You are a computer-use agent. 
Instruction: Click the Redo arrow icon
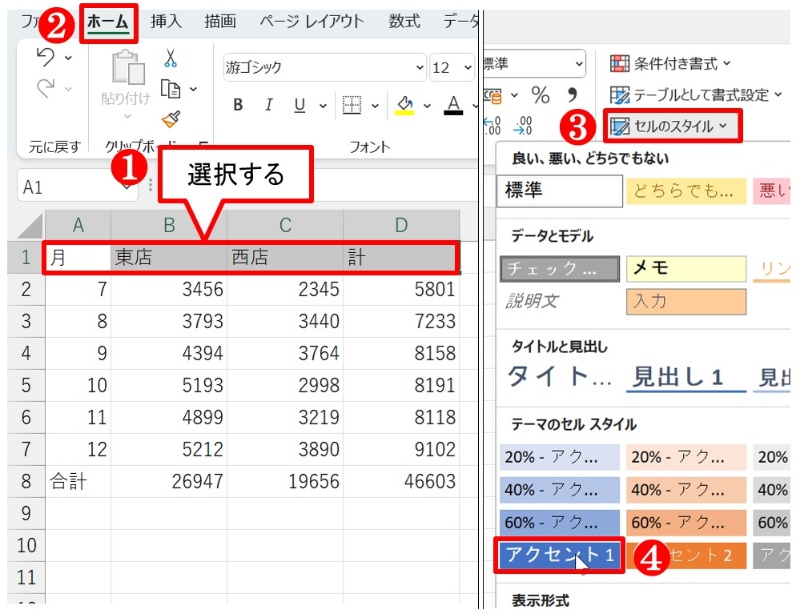[x=46, y=88]
